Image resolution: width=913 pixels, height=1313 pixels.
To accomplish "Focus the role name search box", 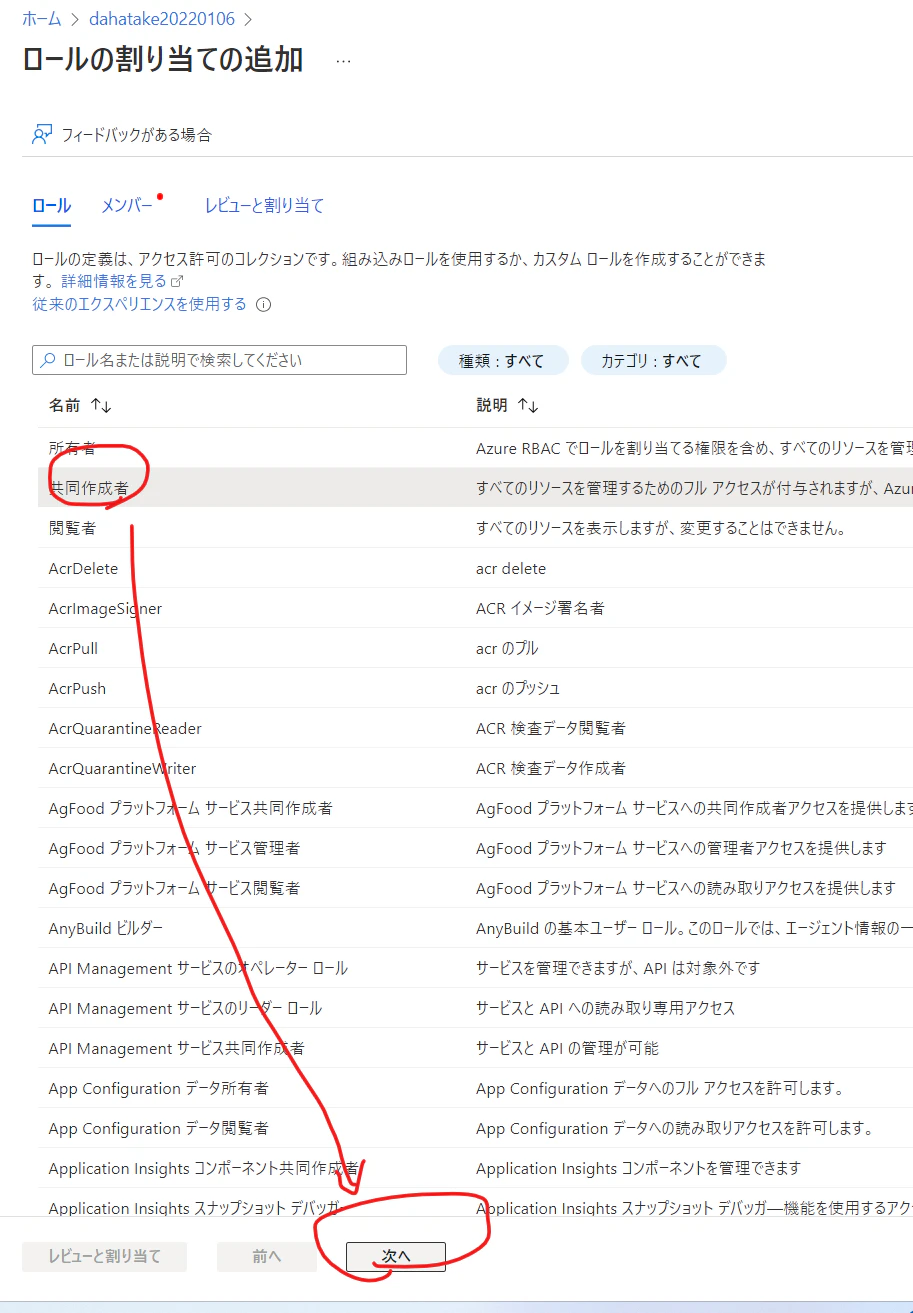I will (219, 360).
